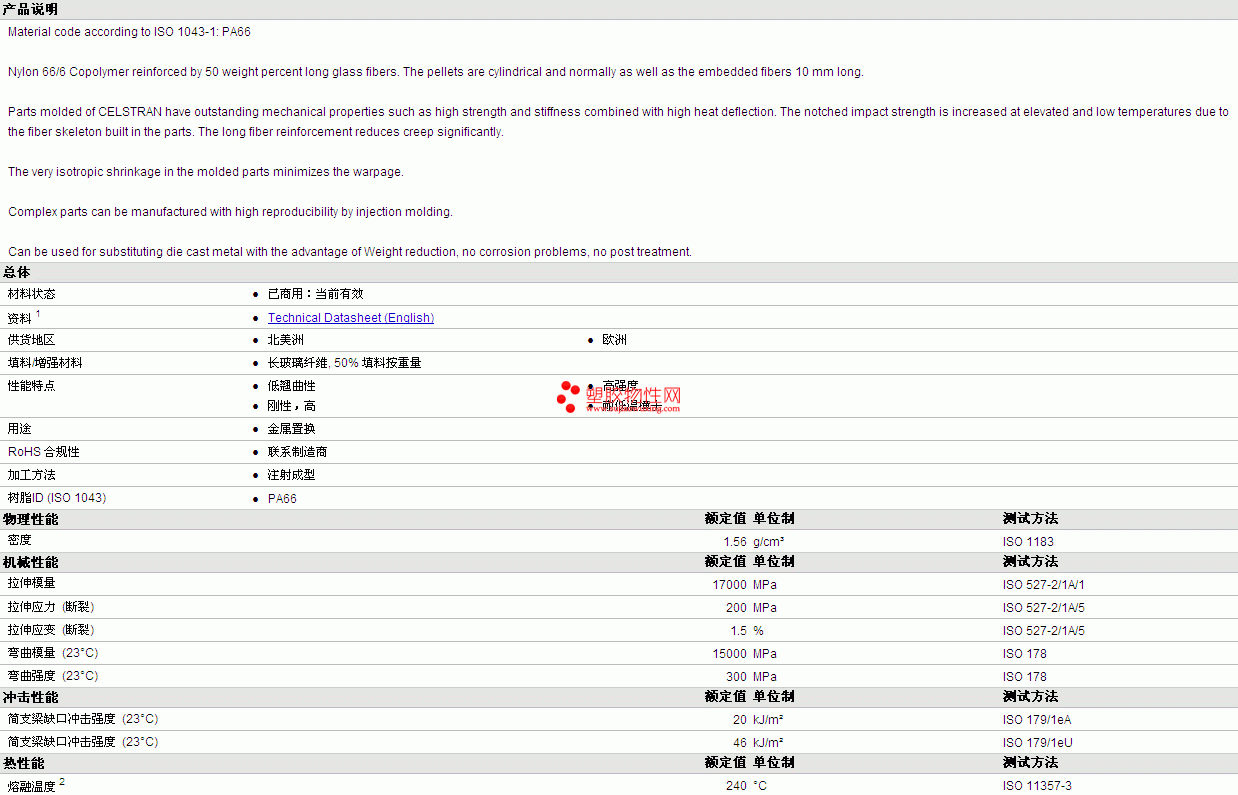The height and width of the screenshot is (795, 1238).
Task: Click the 拉伸应力 (断裂) row label
Action: [x=51, y=607]
